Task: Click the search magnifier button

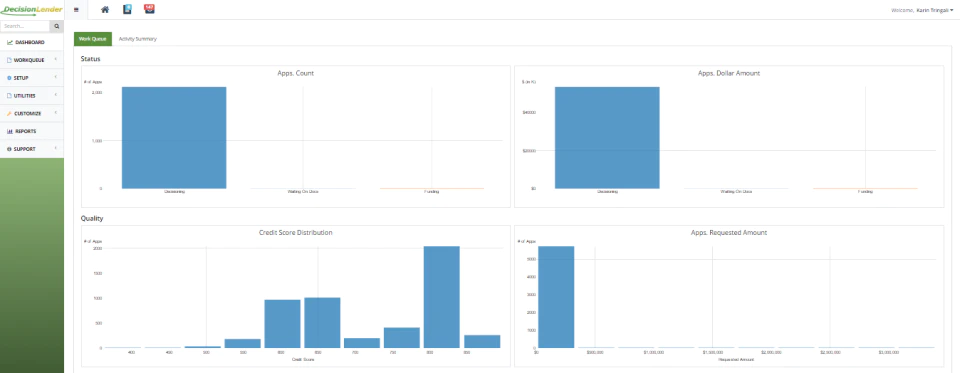Action: tap(56, 26)
